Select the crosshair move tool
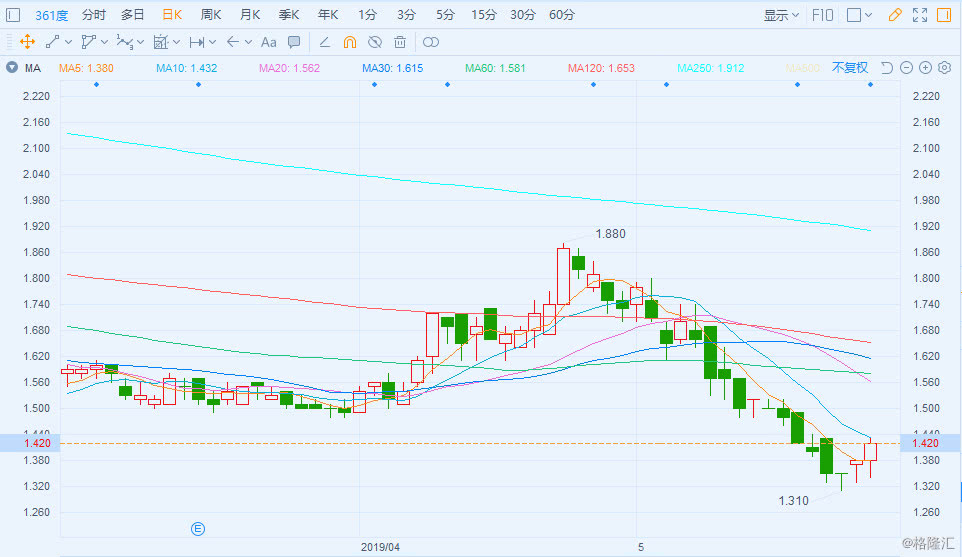The image size is (962, 557). pos(27,42)
